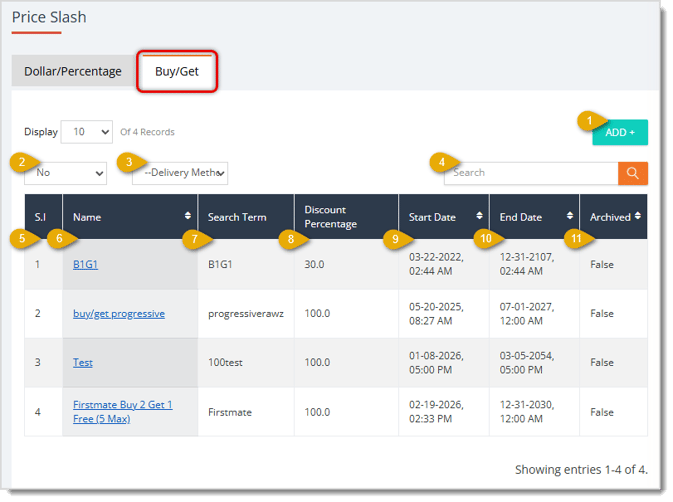The width and height of the screenshot is (673, 502).
Task: Open Firstmate Buy 2 Get 1 Free link
Action: click(123, 412)
